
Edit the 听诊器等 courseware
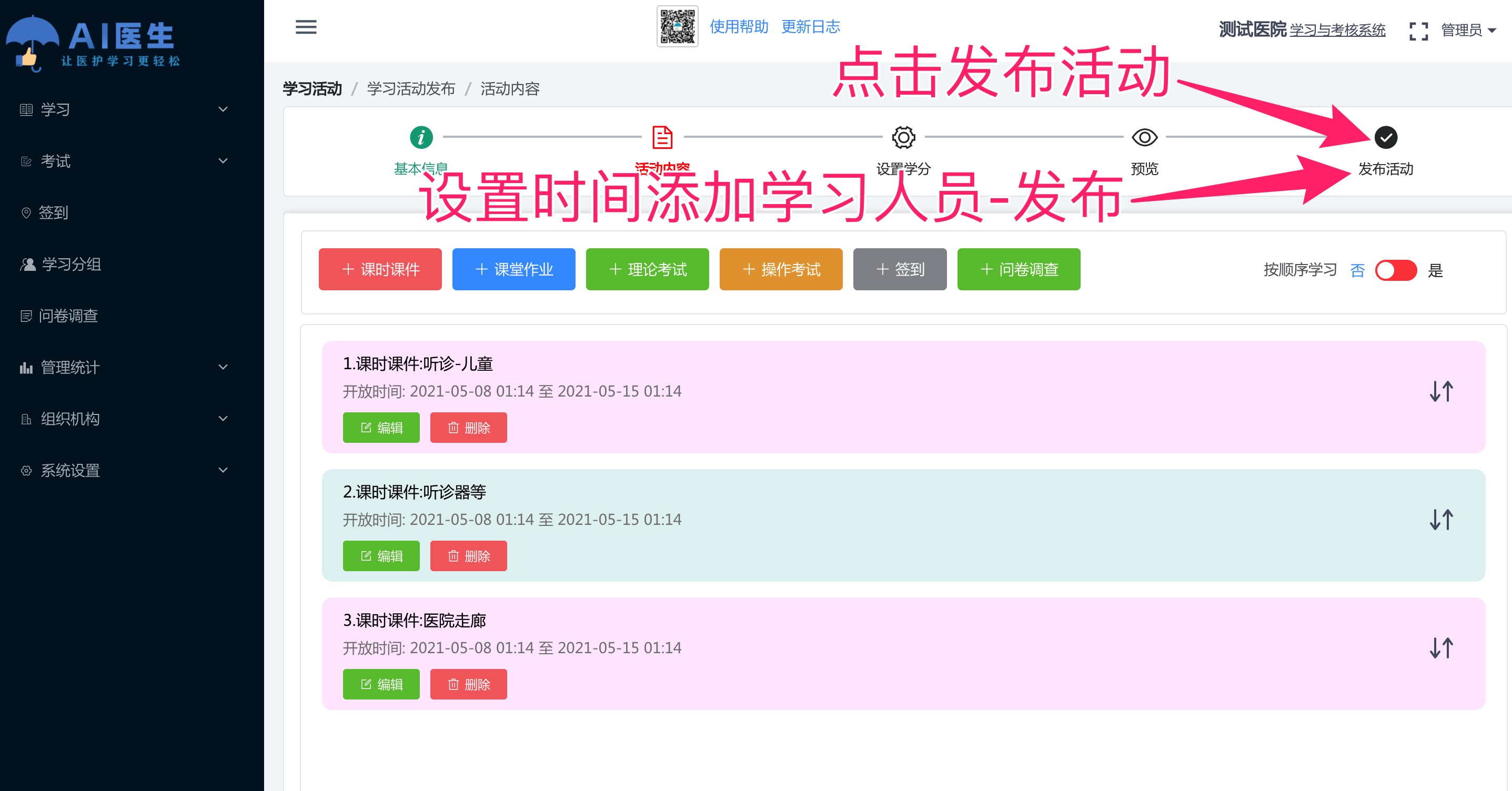[x=381, y=556]
